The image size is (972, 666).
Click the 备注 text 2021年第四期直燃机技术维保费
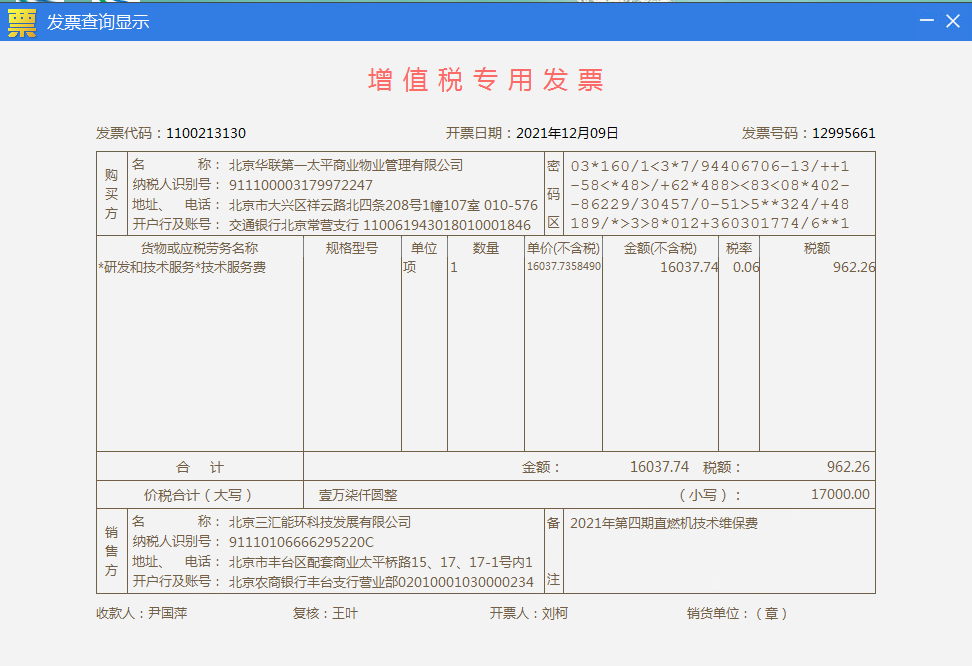(664, 523)
